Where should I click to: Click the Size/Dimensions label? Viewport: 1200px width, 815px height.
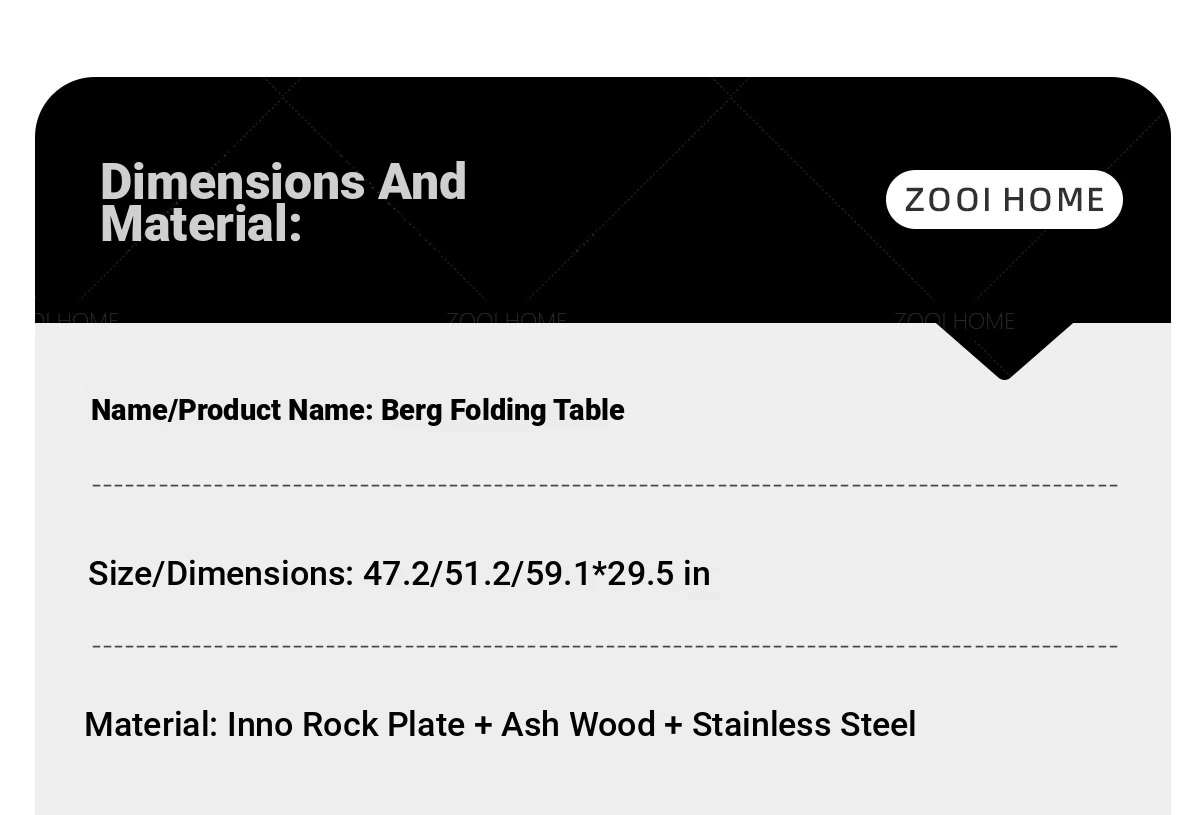pyautogui.click(x=221, y=574)
